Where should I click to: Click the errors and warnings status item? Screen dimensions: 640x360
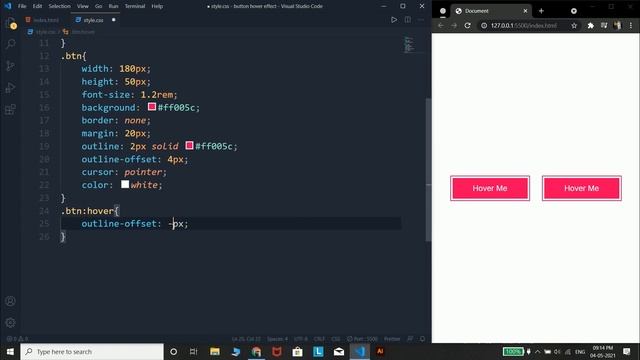coord(17,339)
